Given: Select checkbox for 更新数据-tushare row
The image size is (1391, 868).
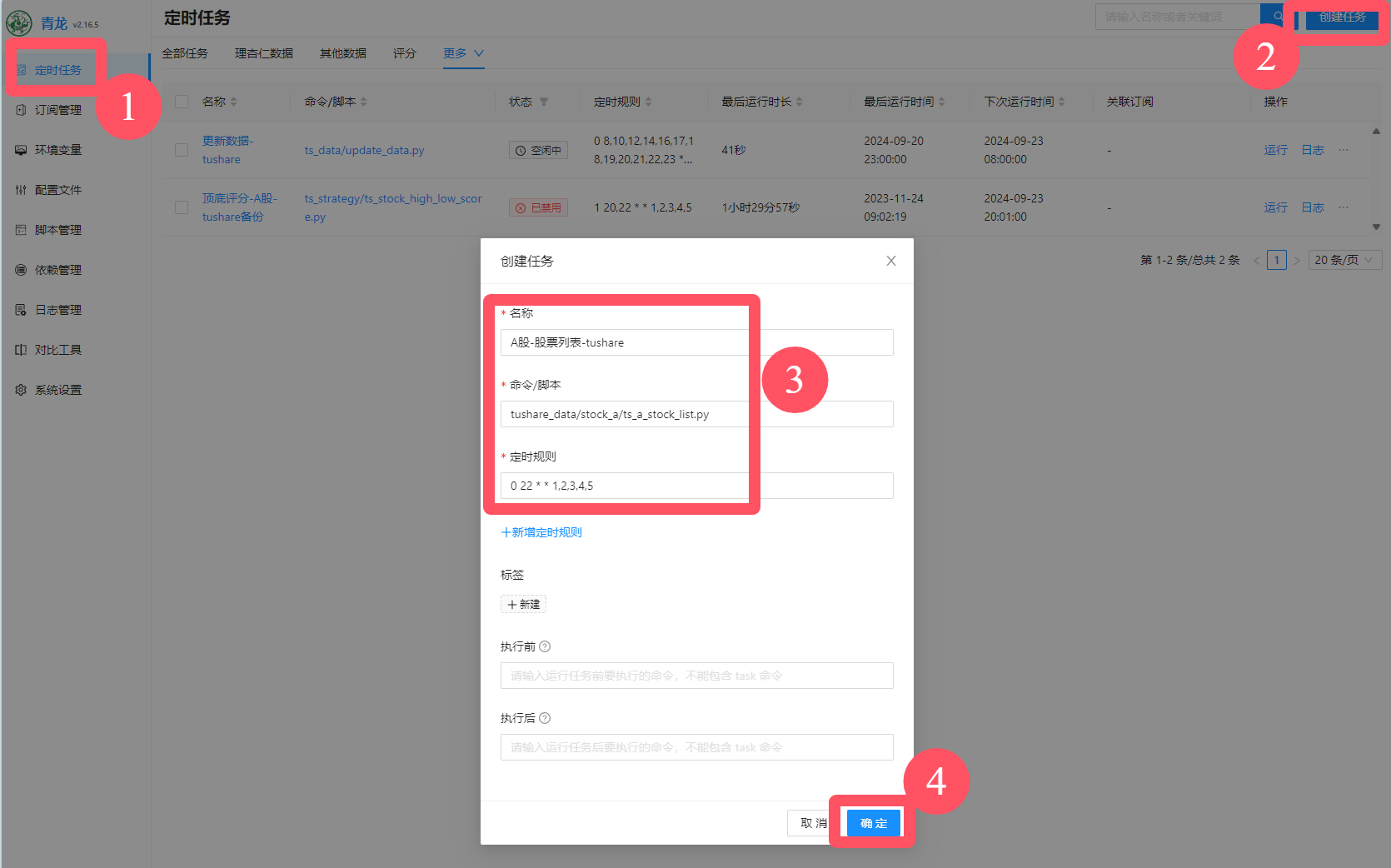Looking at the screenshot, I should tap(182, 150).
